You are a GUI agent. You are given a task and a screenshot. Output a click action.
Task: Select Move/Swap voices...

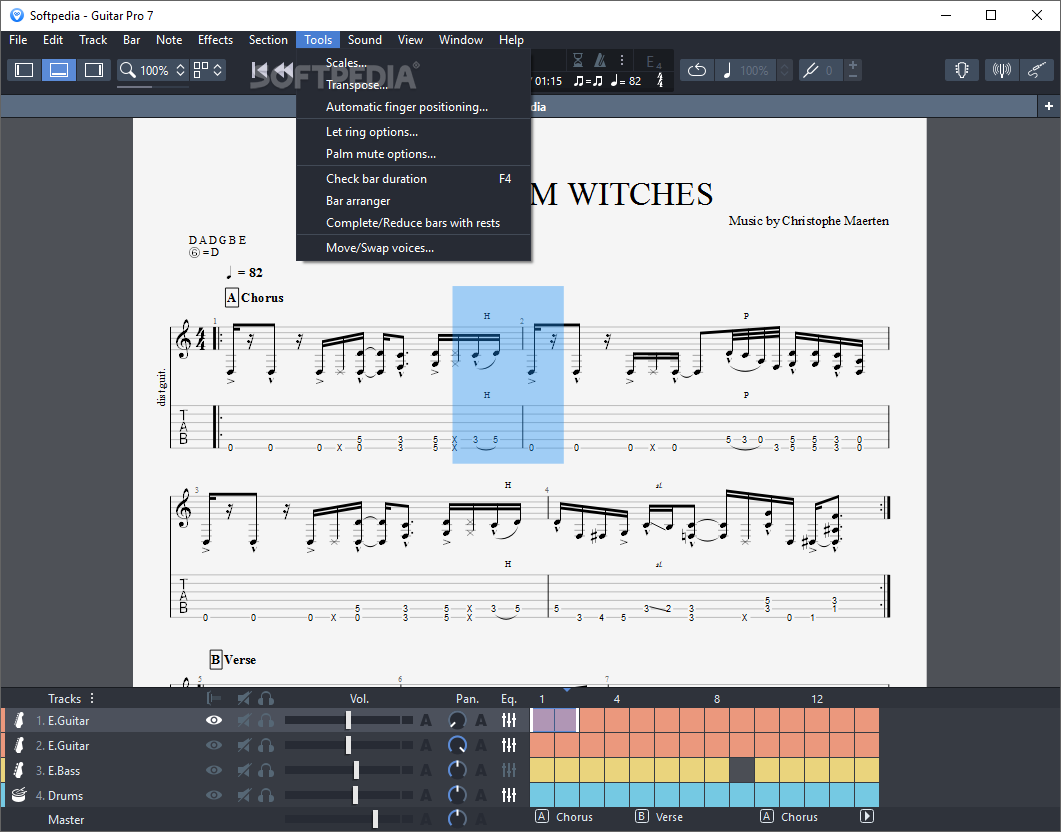coord(413,248)
